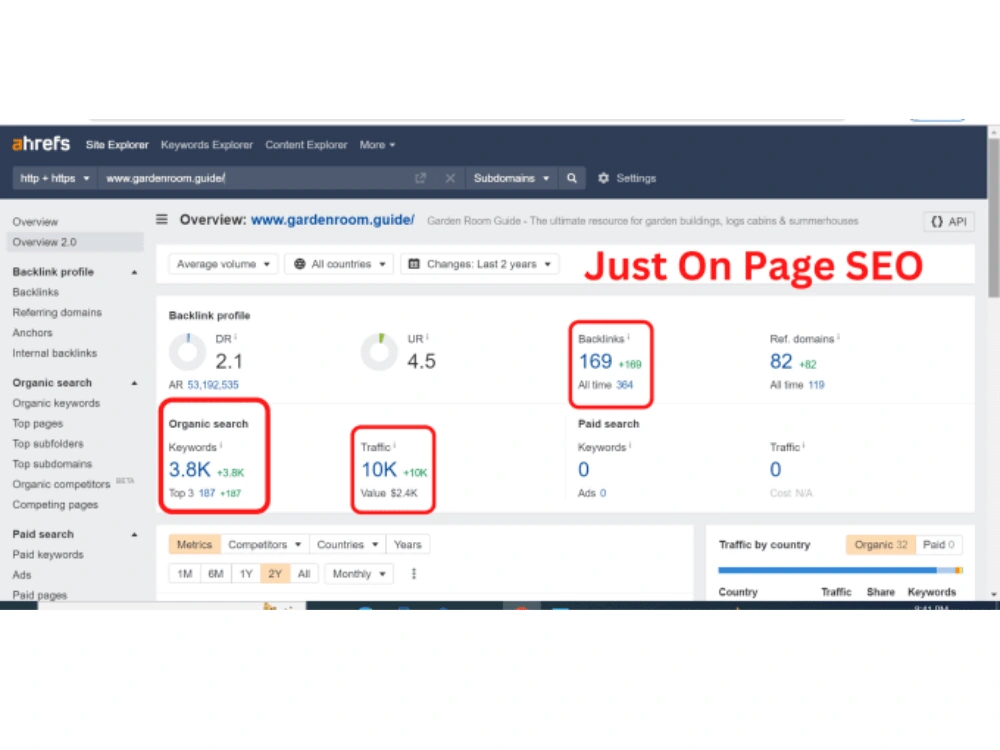Open www.gardenroom.guide/ overview link
This screenshot has height=750, width=1000.
[x=332, y=220]
